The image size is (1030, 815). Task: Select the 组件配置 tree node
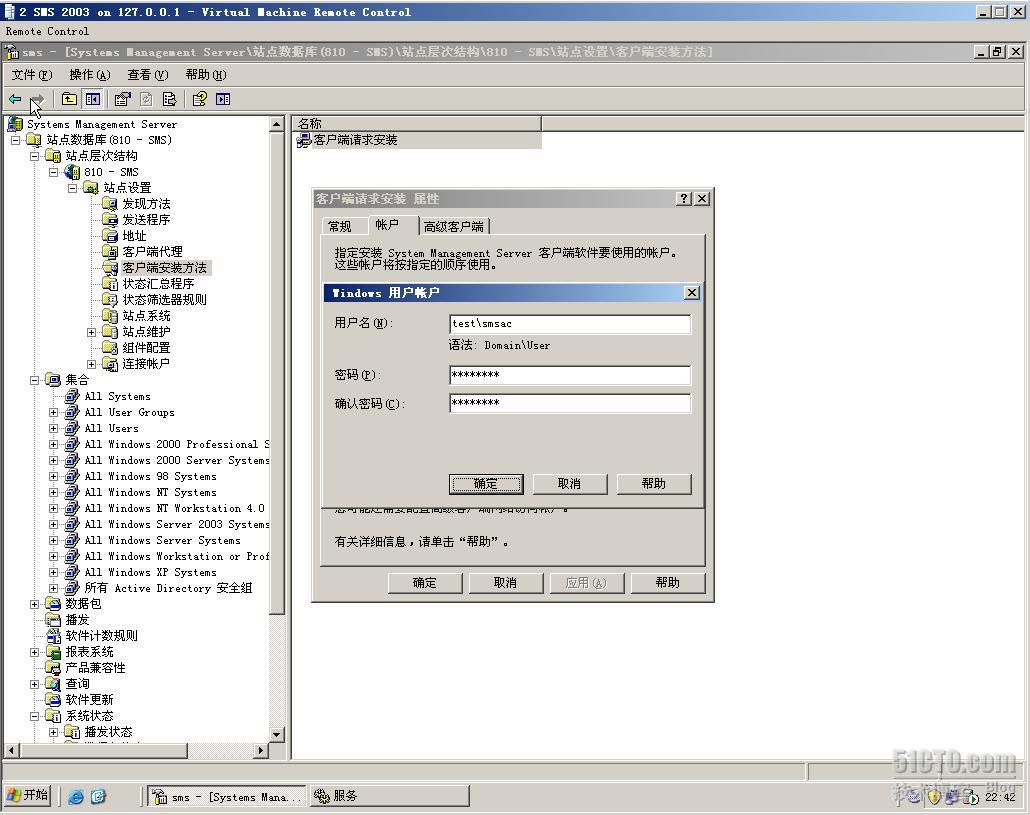click(x=146, y=347)
